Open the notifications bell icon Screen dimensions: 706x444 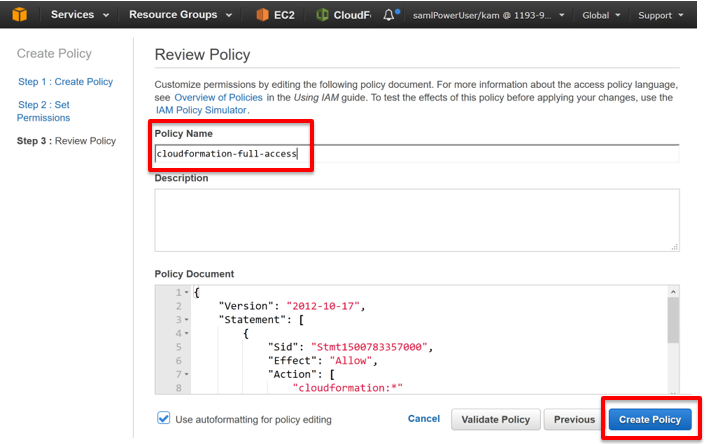[x=389, y=15]
